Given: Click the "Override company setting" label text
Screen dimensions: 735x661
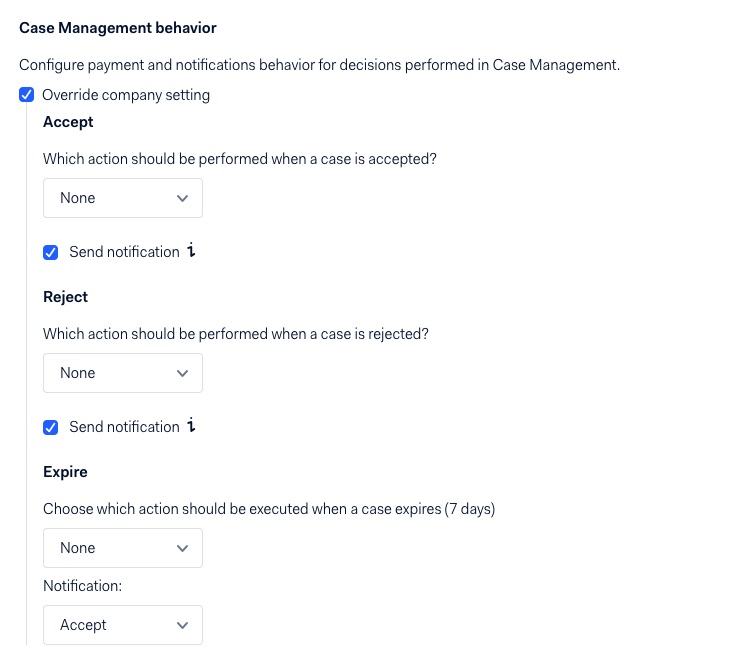Looking at the screenshot, I should tap(126, 96).
